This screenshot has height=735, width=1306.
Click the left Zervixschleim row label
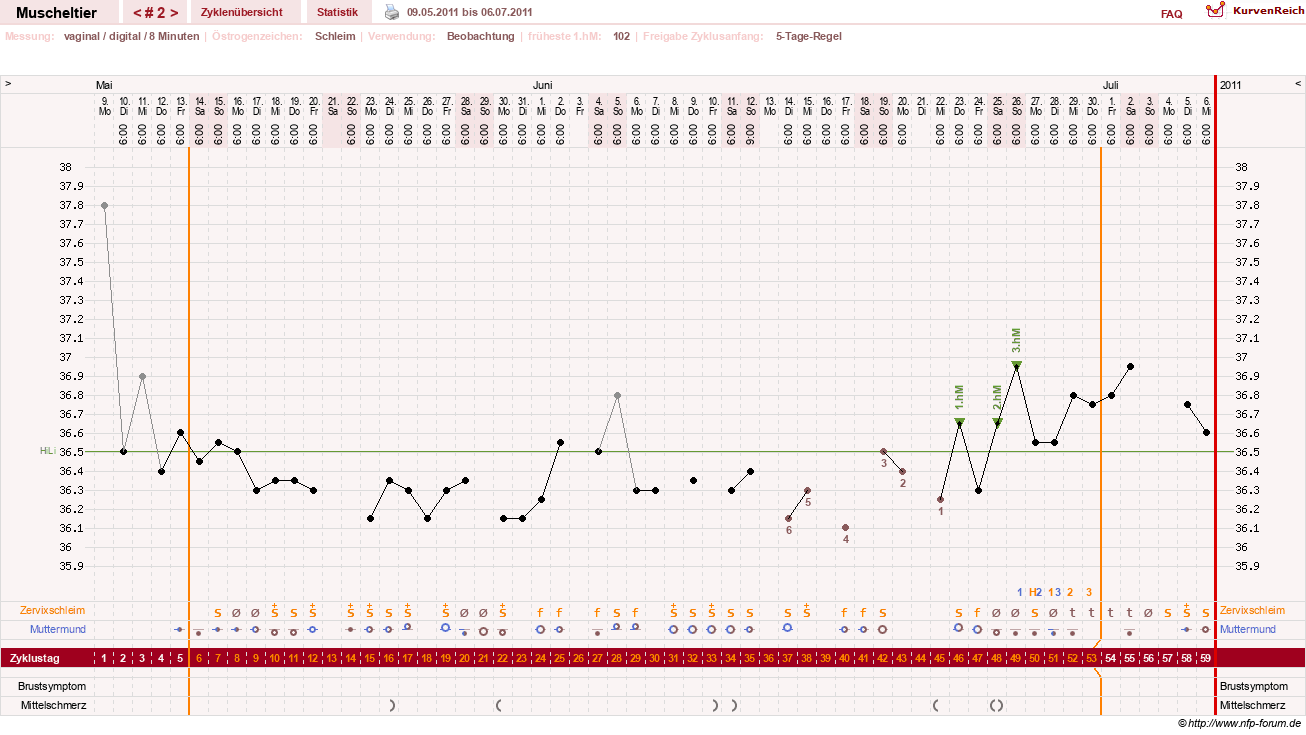coord(52,610)
